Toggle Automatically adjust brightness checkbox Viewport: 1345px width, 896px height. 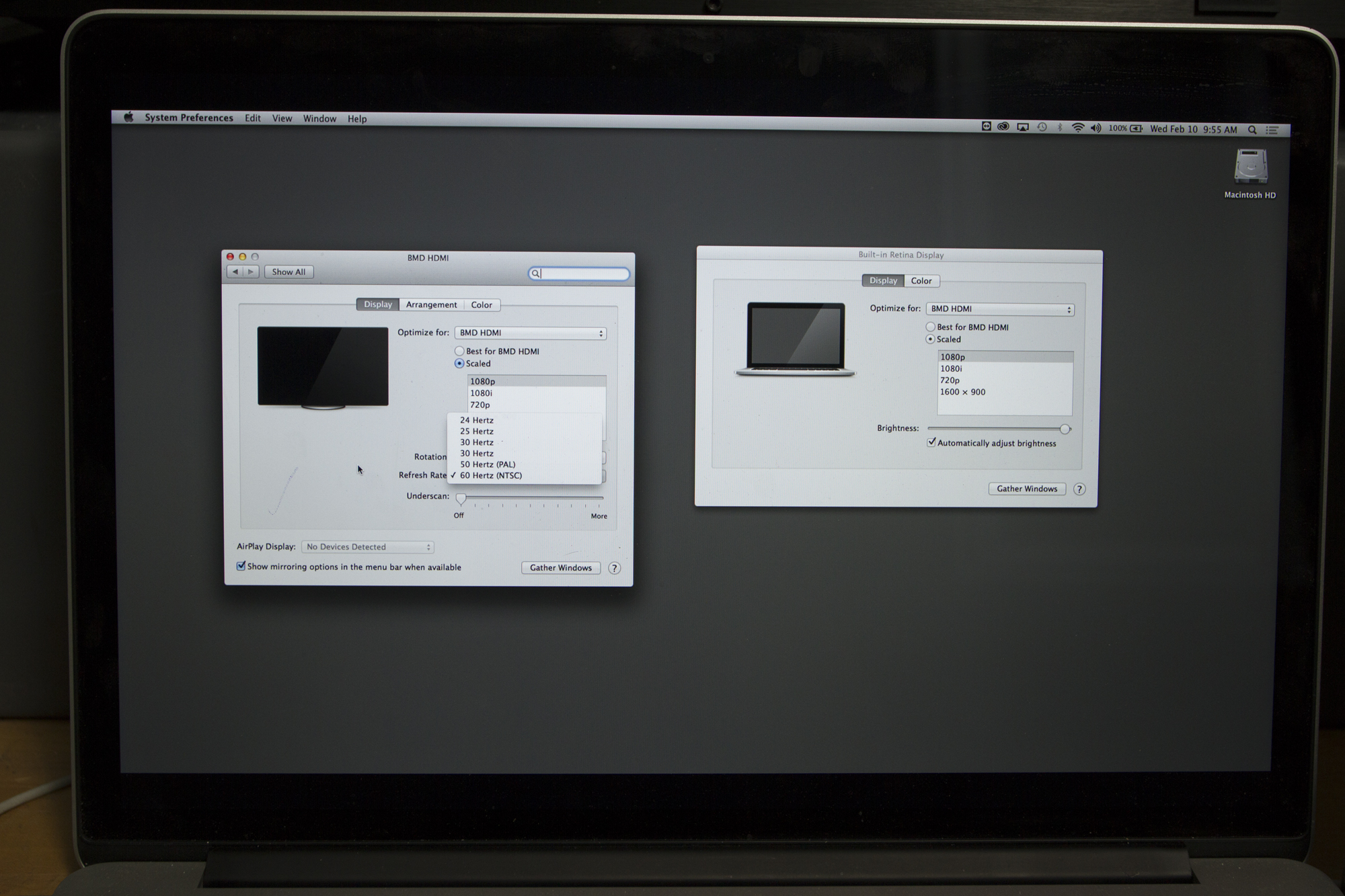point(931,442)
